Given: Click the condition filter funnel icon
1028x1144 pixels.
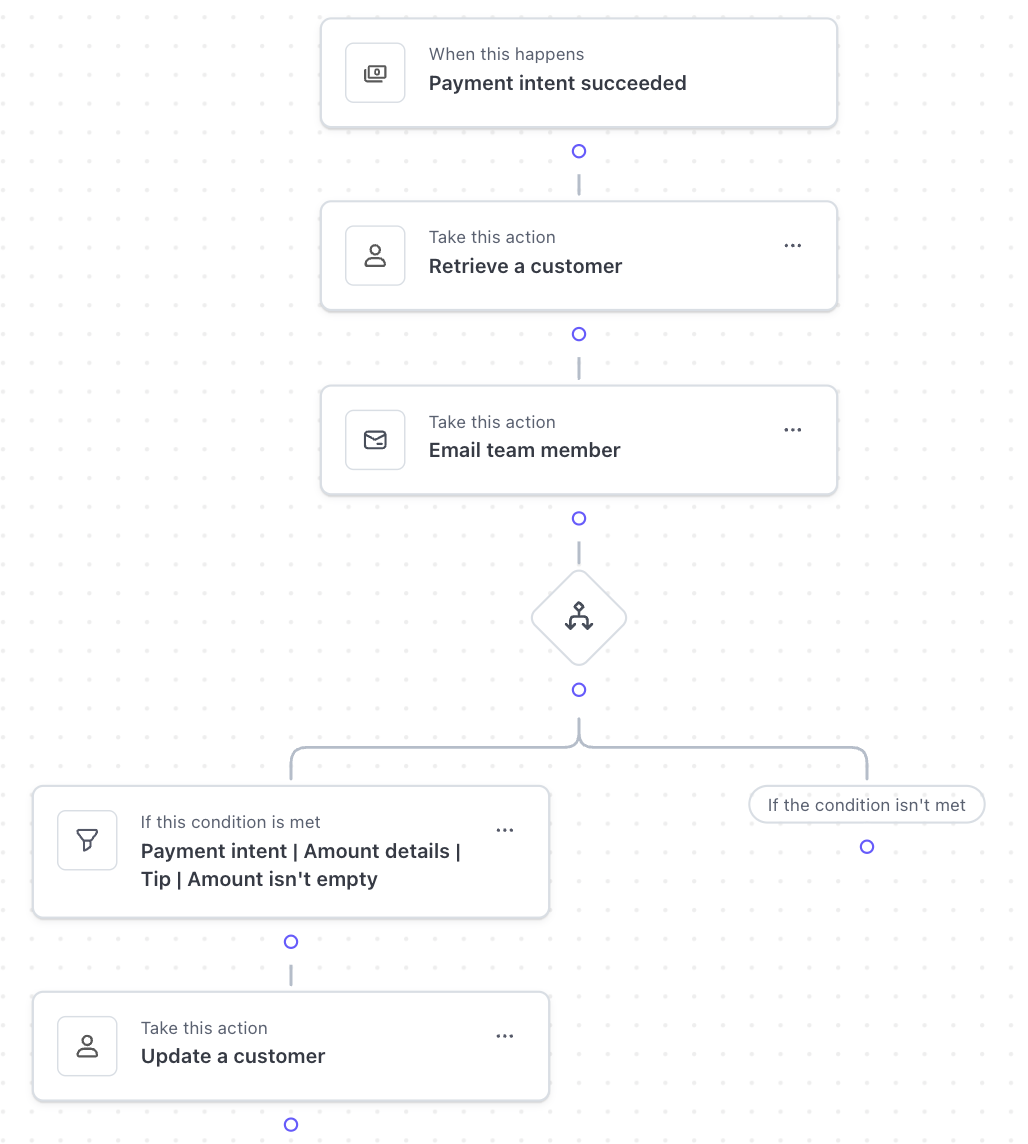Looking at the screenshot, I should (87, 840).
